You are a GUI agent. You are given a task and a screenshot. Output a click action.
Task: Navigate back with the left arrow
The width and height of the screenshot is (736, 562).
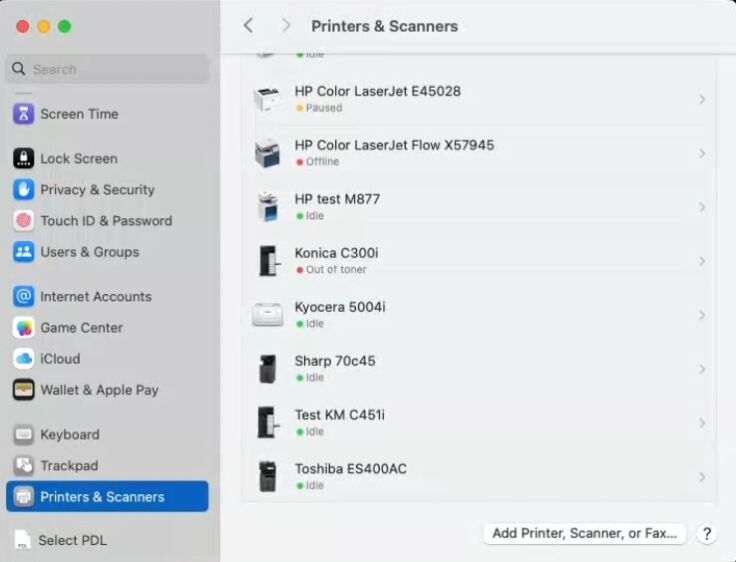[249, 26]
